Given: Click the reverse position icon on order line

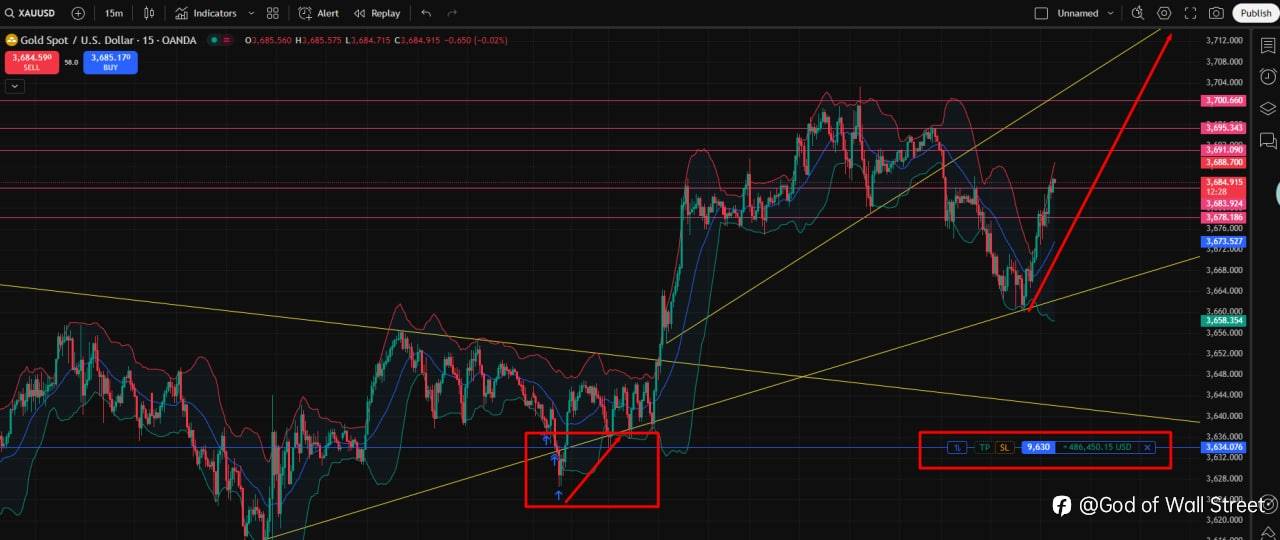Looking at the screenshot, I should (x=957, y=447).
